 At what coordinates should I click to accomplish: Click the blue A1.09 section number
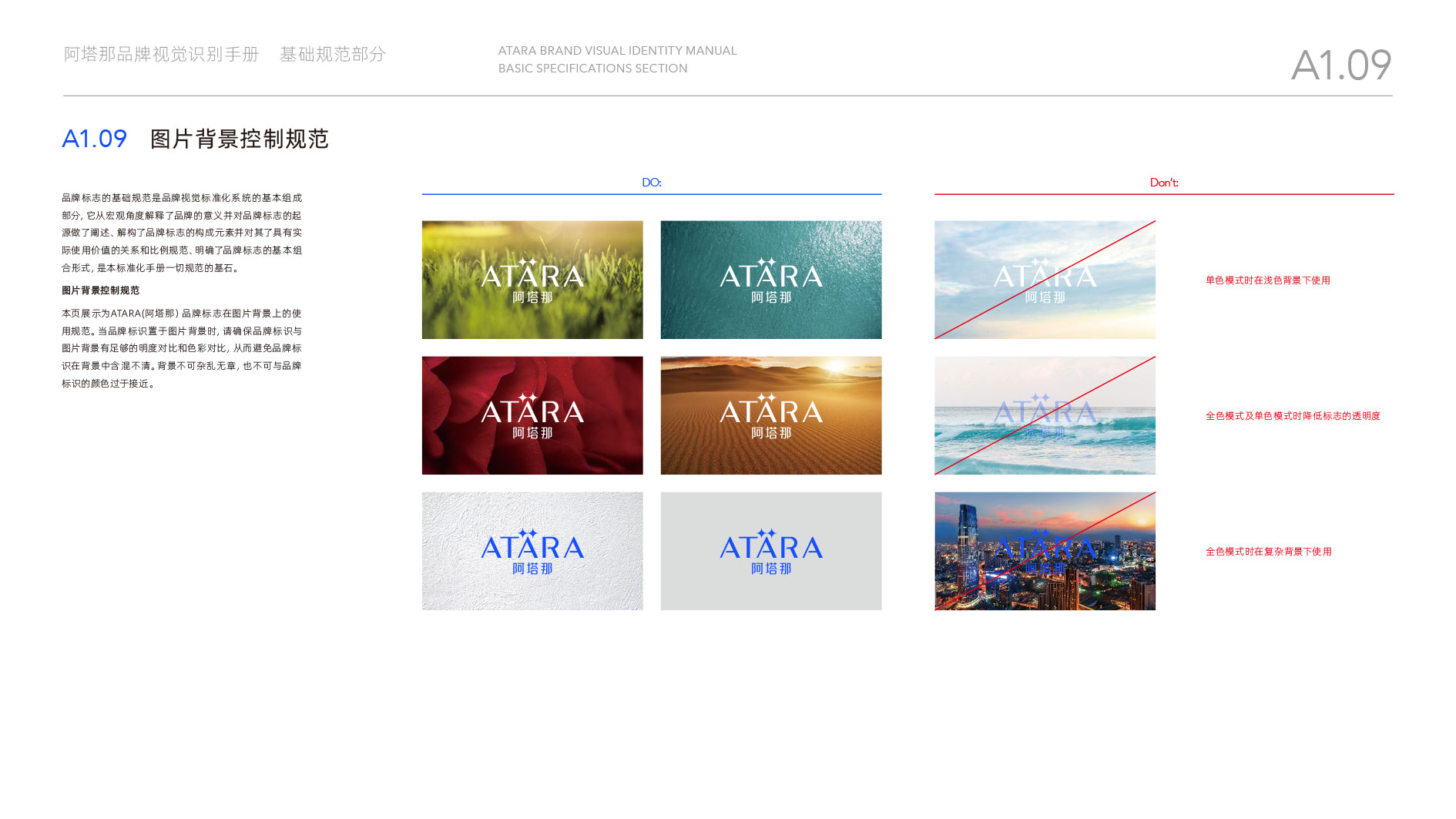point(94,139)
